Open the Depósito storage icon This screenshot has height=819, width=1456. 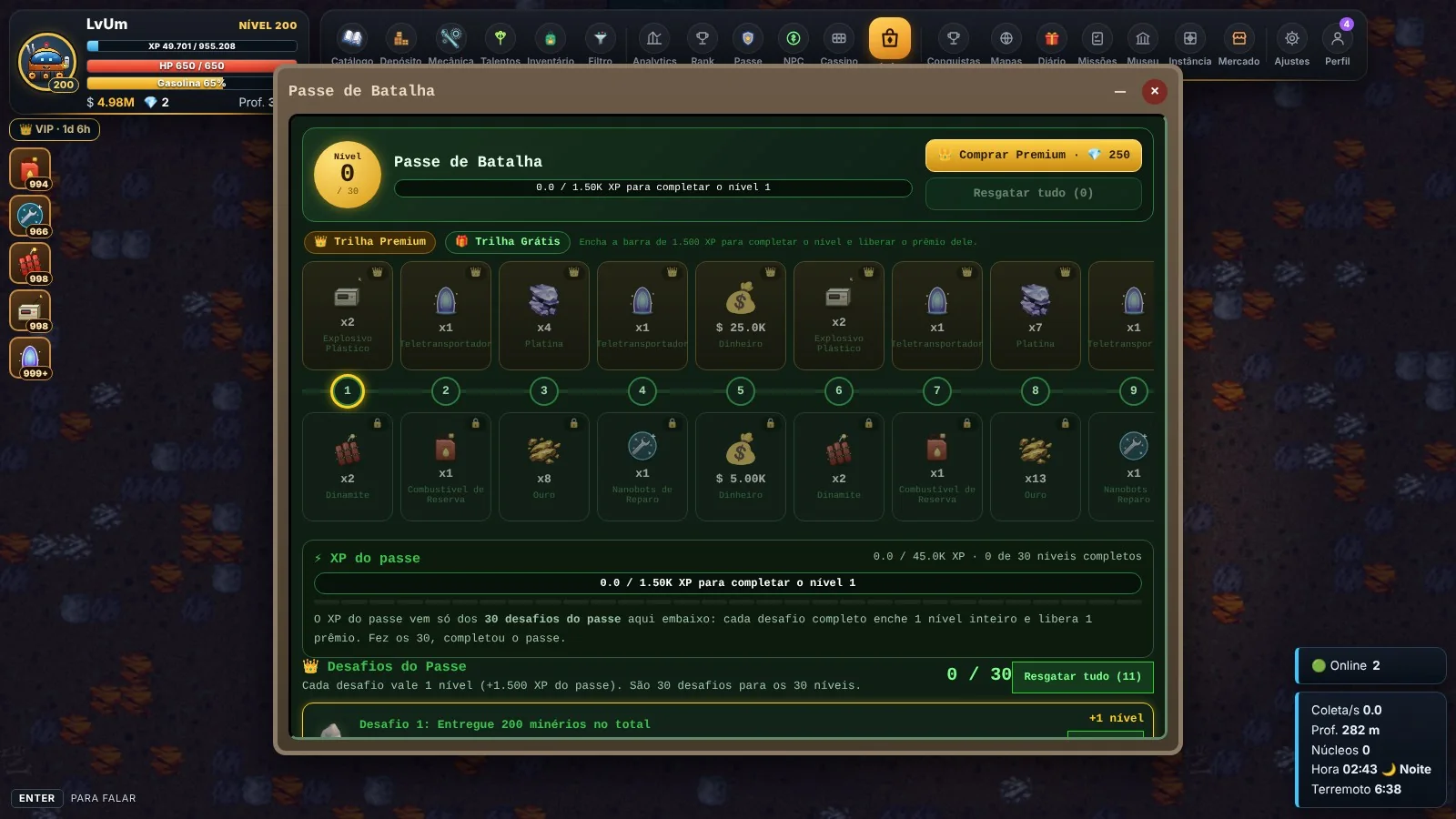pos(400,39)
